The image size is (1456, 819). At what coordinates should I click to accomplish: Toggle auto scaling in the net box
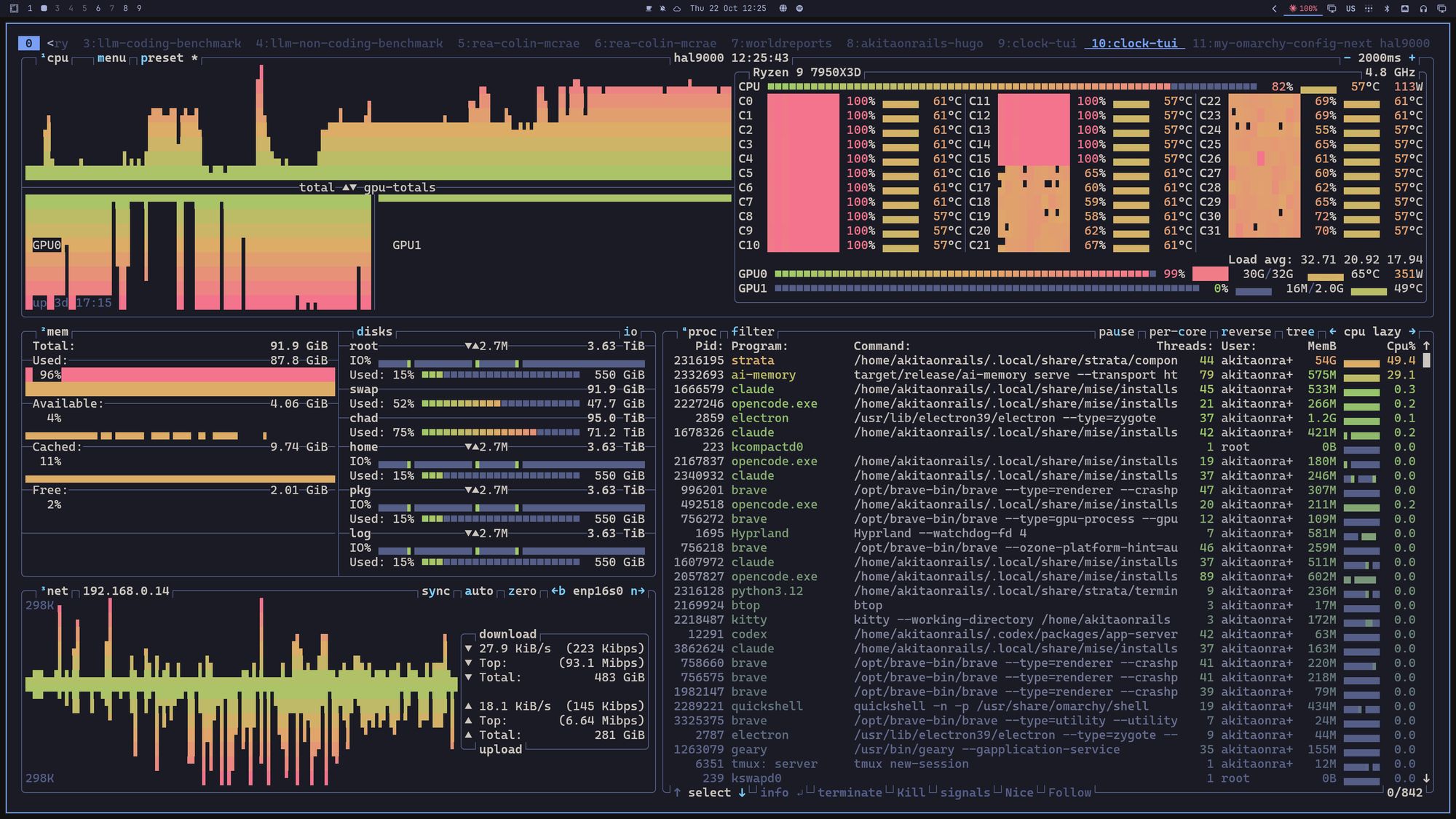coord(479,590)
